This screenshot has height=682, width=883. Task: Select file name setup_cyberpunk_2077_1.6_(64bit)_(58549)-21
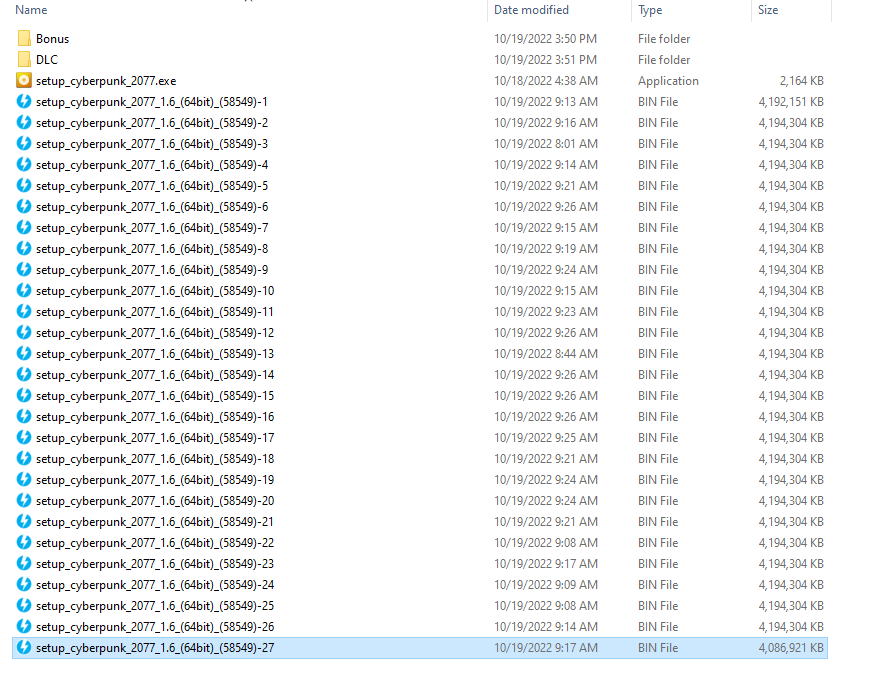tap(155, 522)
